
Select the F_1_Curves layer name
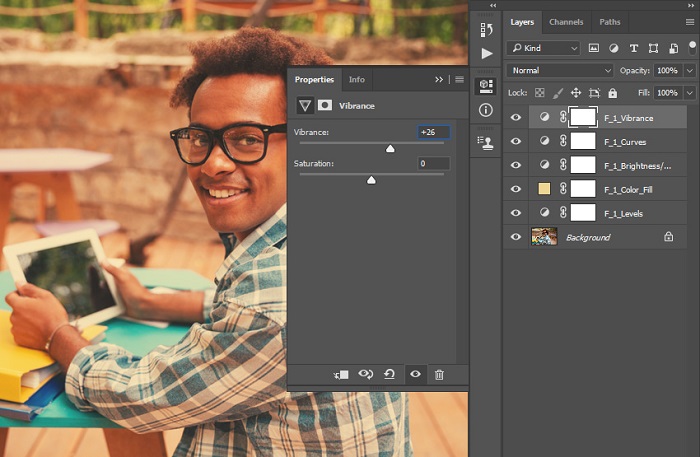(x=625, y=142)
